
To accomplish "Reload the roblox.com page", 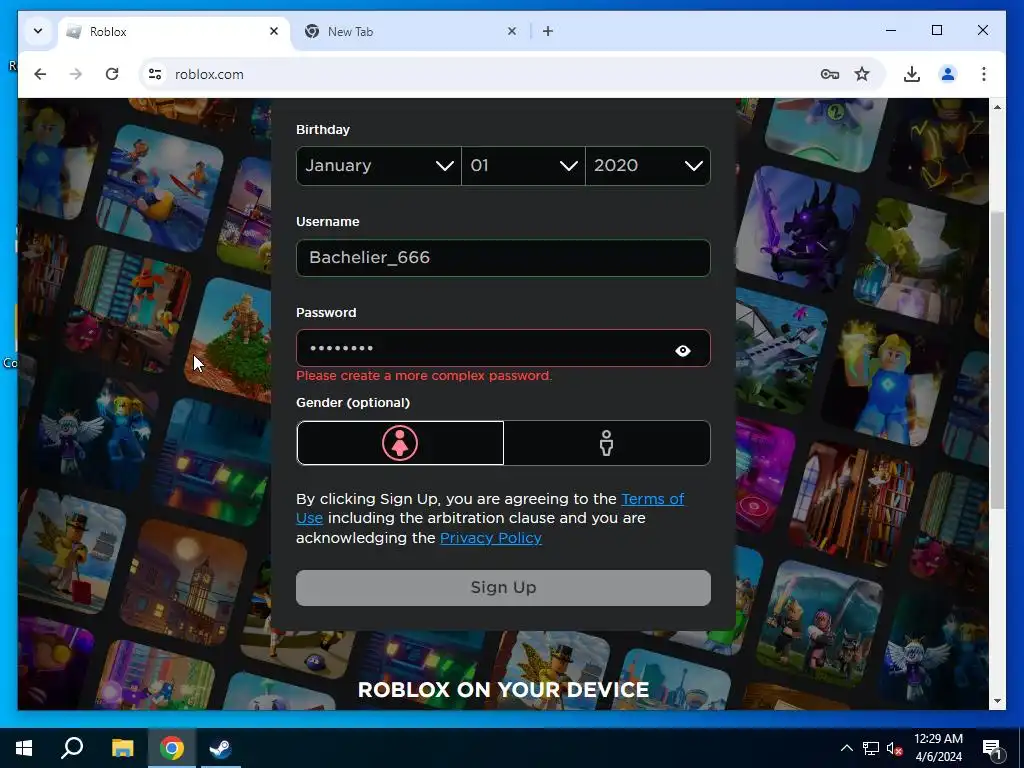I will click(x=112, y=74).
